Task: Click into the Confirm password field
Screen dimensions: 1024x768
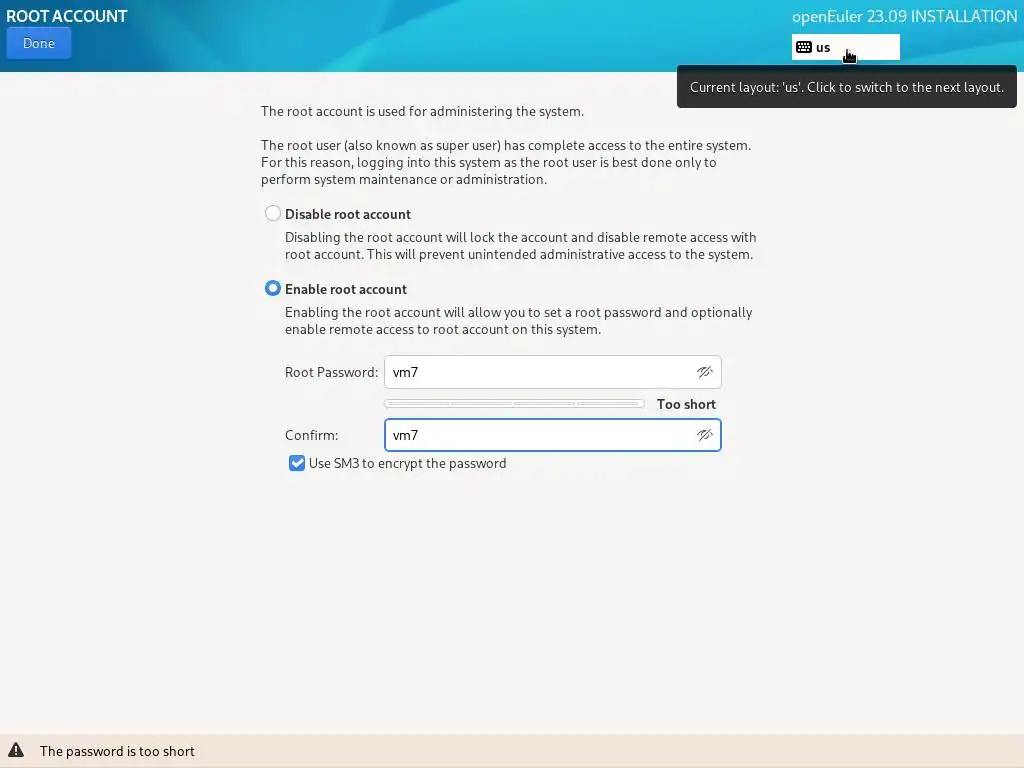Action: coord(552,435)
